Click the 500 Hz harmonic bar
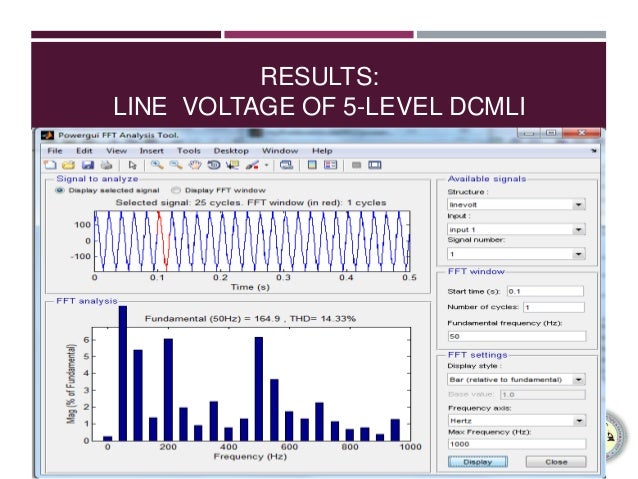Viewport: 638px width, 479px height. (x=259, y=389)
